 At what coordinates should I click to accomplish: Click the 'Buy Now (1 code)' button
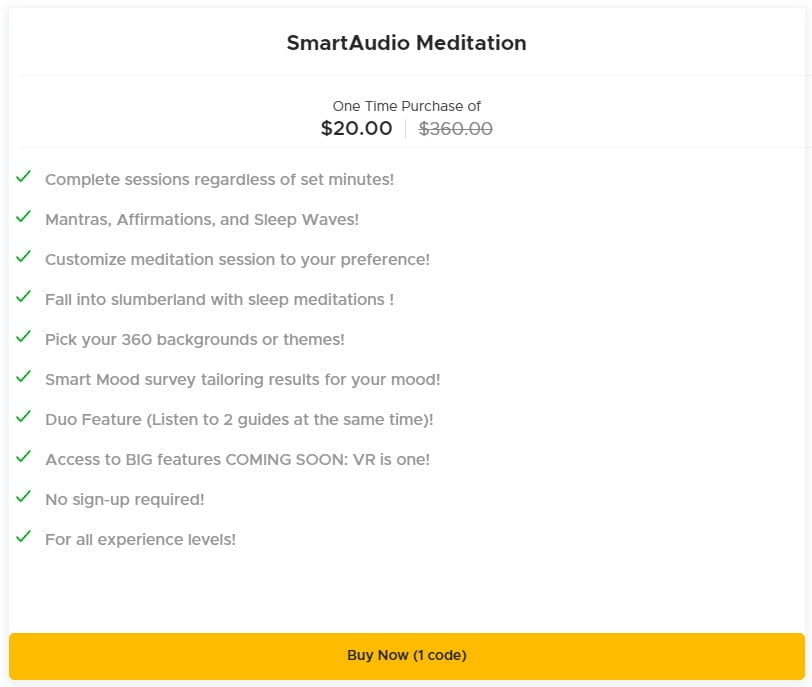[406, 655]
